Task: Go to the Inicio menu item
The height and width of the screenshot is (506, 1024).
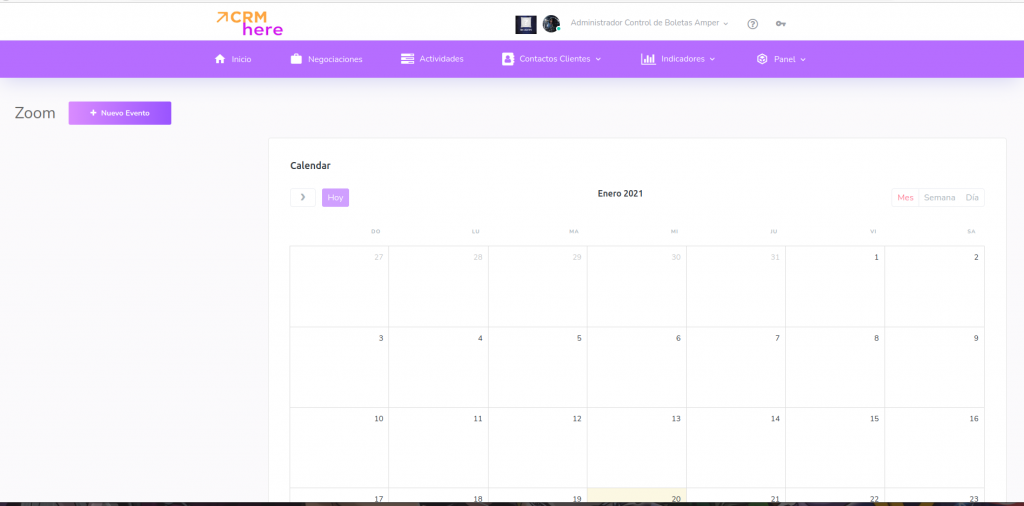Action: pos(233,59)
